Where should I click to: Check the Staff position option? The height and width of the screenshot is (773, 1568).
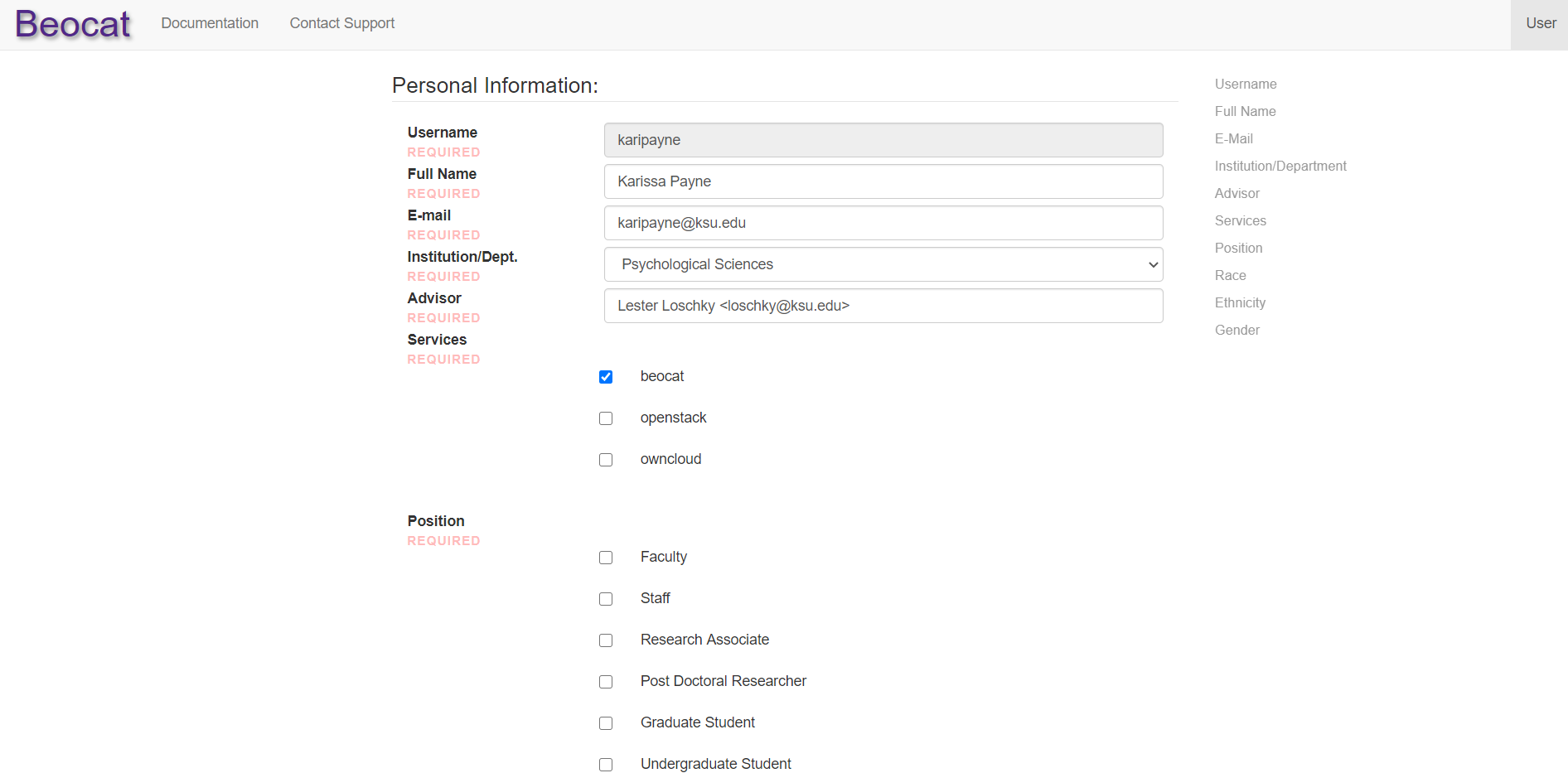click(x=606, y=599)
